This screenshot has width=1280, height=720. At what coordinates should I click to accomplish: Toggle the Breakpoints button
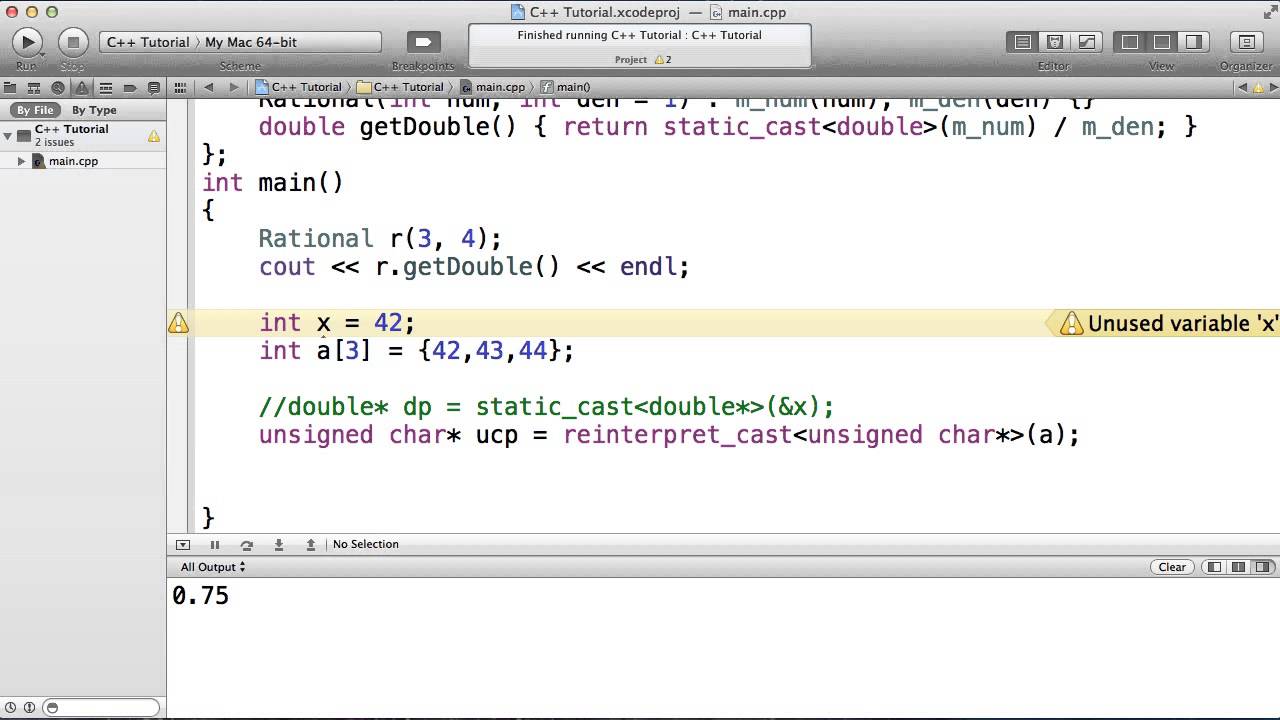tap(423, 42)
